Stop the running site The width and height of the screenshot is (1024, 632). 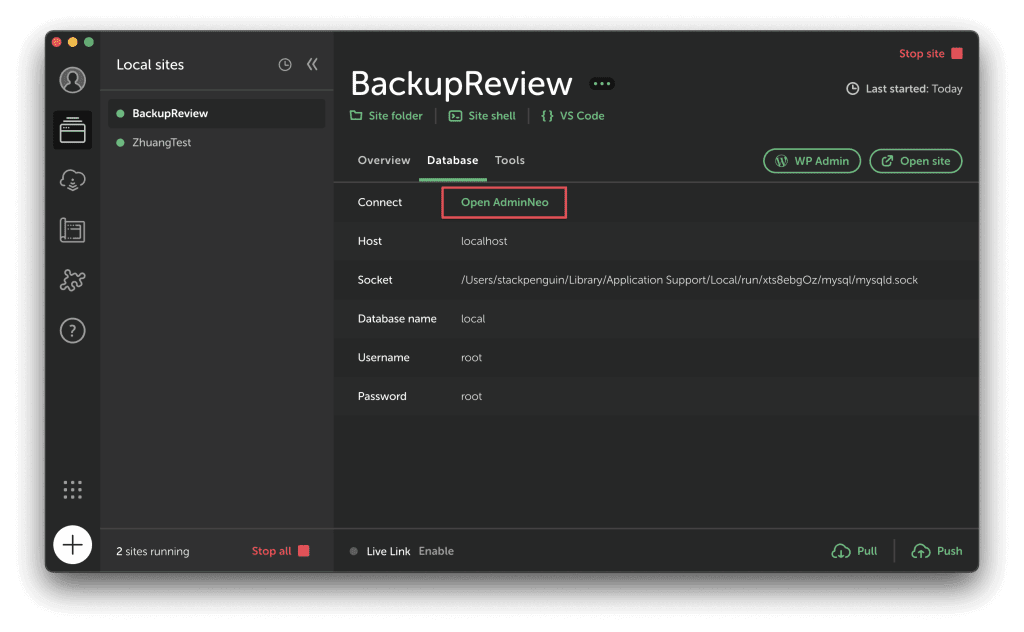(930, 54)
